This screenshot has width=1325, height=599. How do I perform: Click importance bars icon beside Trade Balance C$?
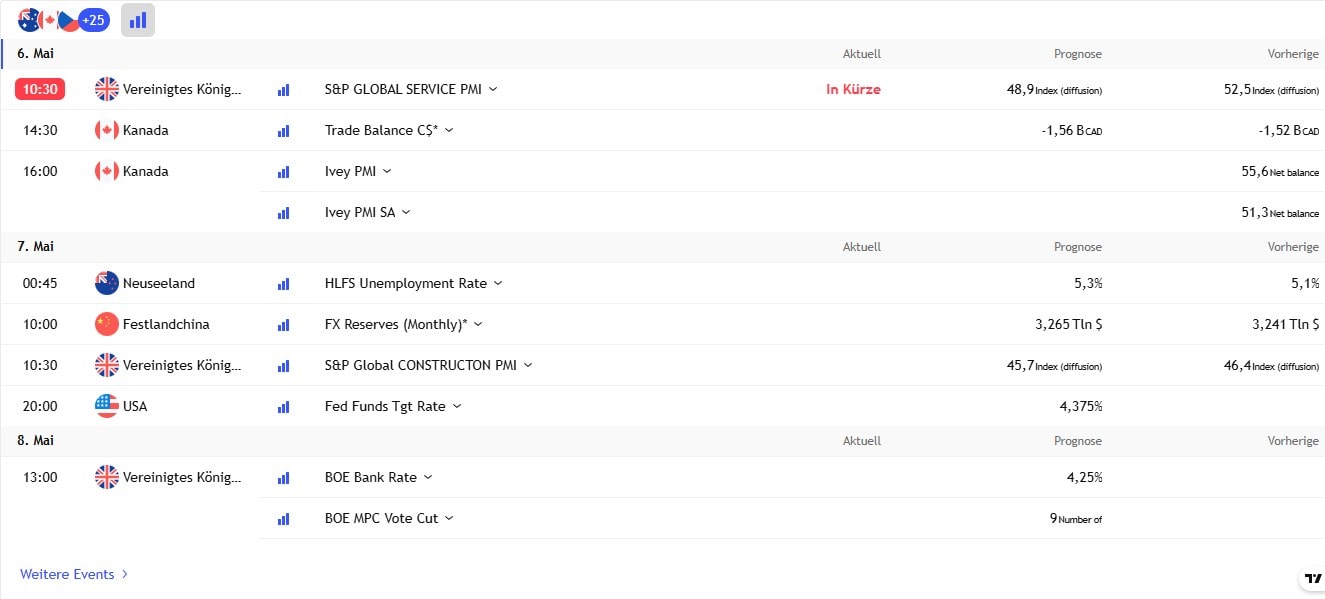click(283, 131)
